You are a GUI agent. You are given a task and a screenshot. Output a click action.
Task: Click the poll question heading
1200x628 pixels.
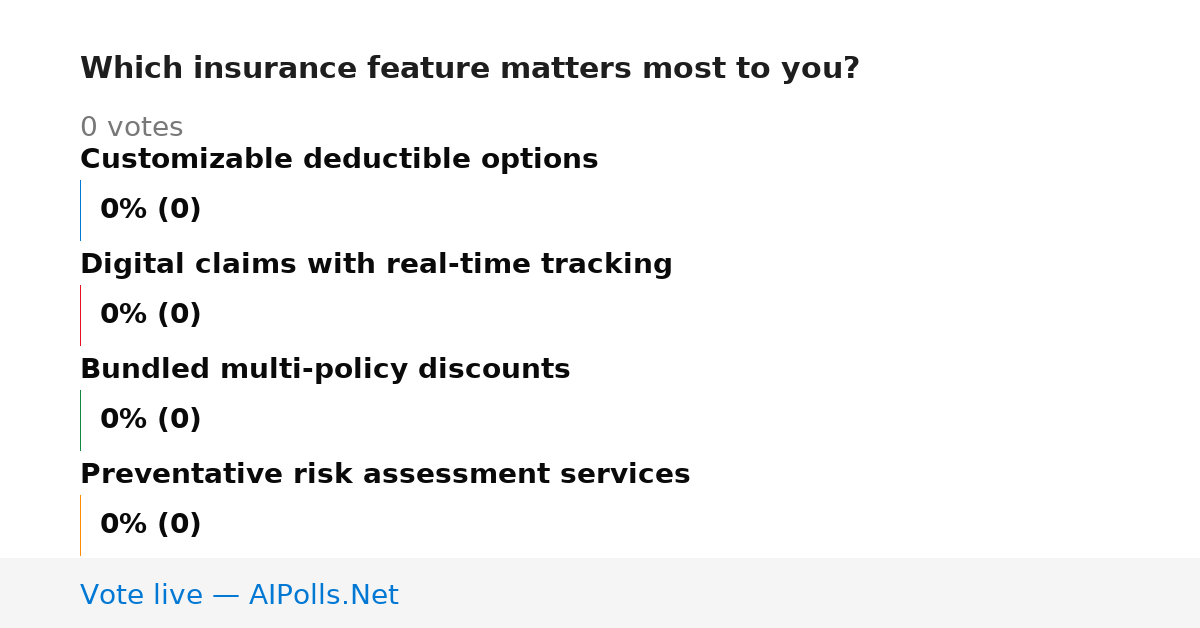click(470, 69)
